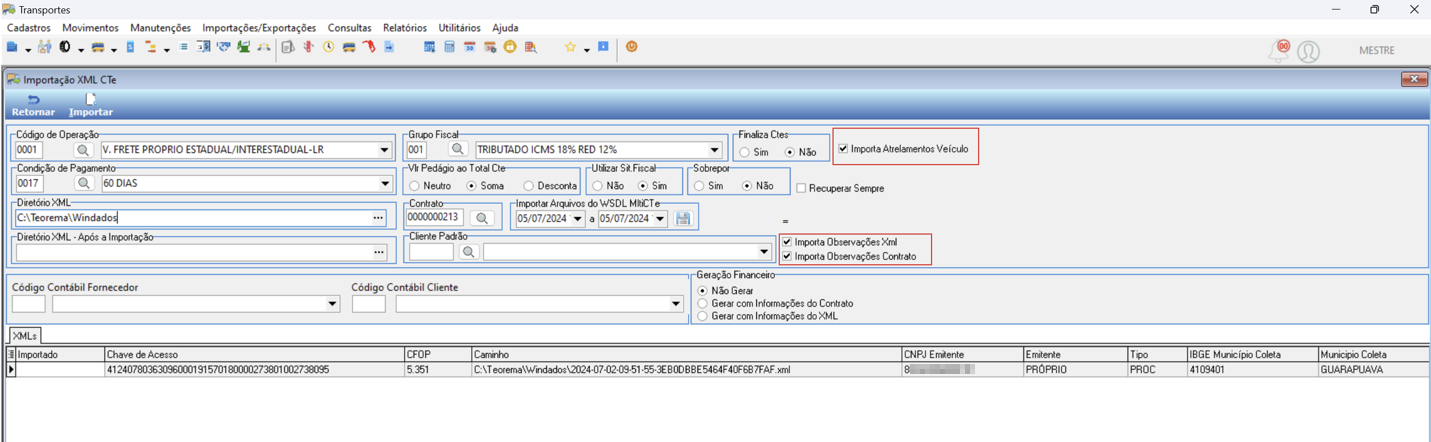
Task: Uncheck Importa Observações Xml checkbox
Action: [787, 242]
